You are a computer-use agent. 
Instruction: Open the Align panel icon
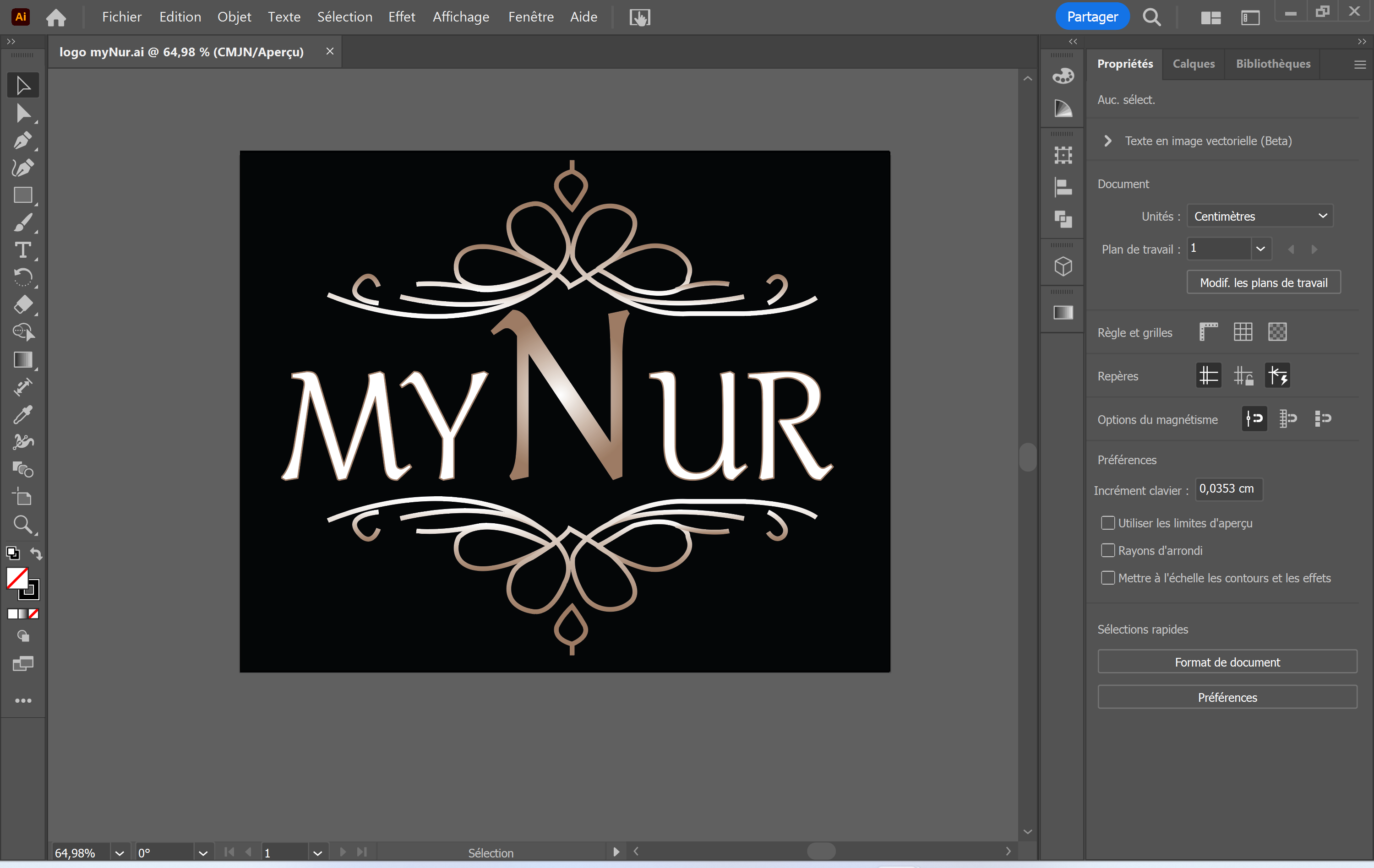point(1063,187)
